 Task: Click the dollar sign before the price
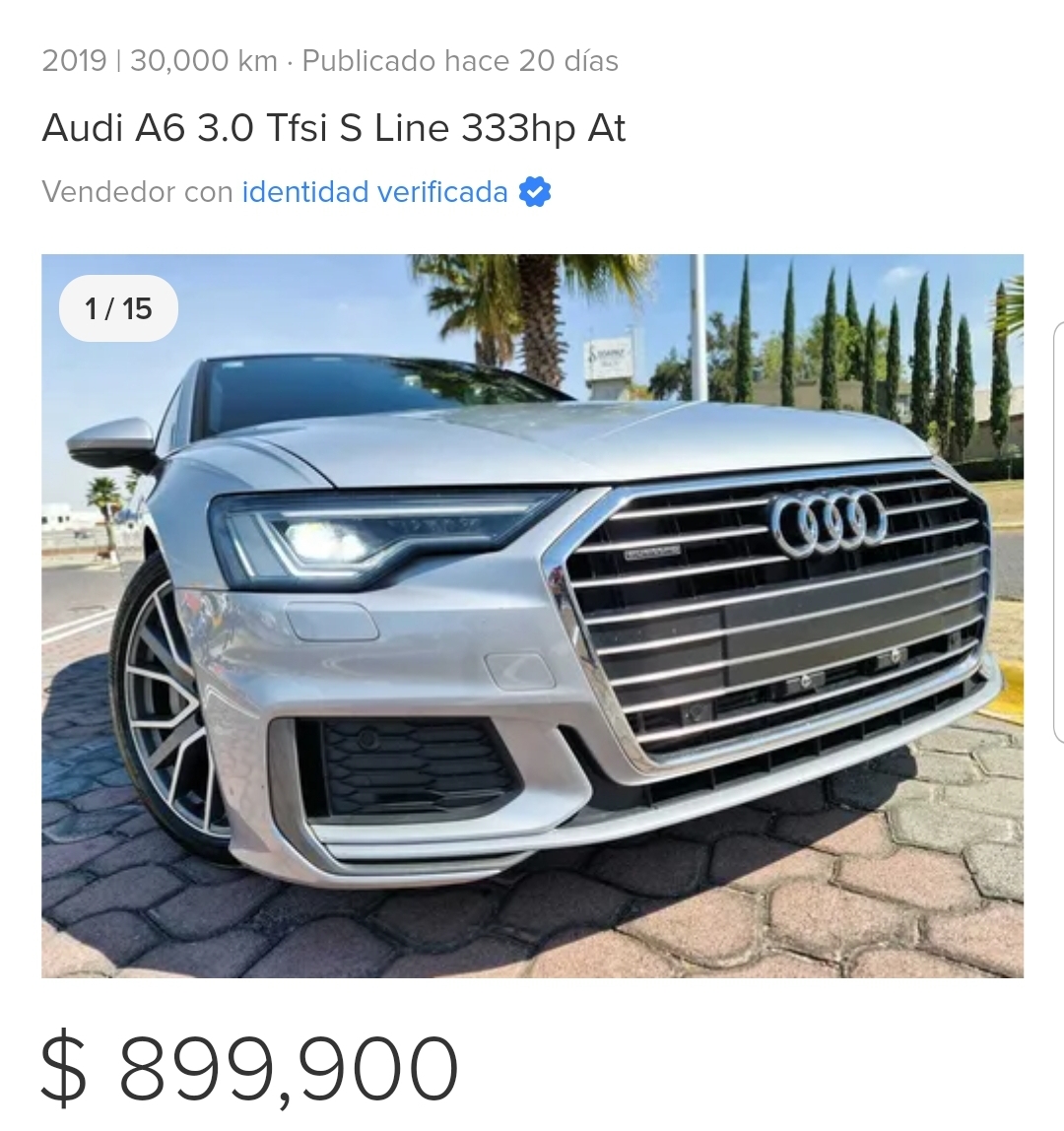(x=64, y=1068)
